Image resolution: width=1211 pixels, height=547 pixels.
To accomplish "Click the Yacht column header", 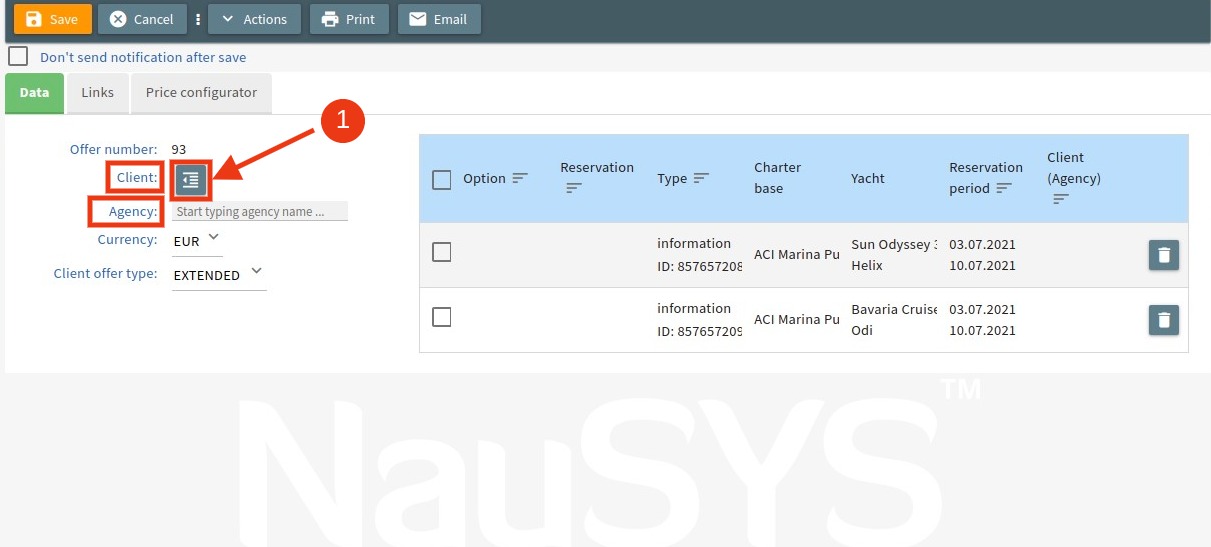I will pos(868,178).
